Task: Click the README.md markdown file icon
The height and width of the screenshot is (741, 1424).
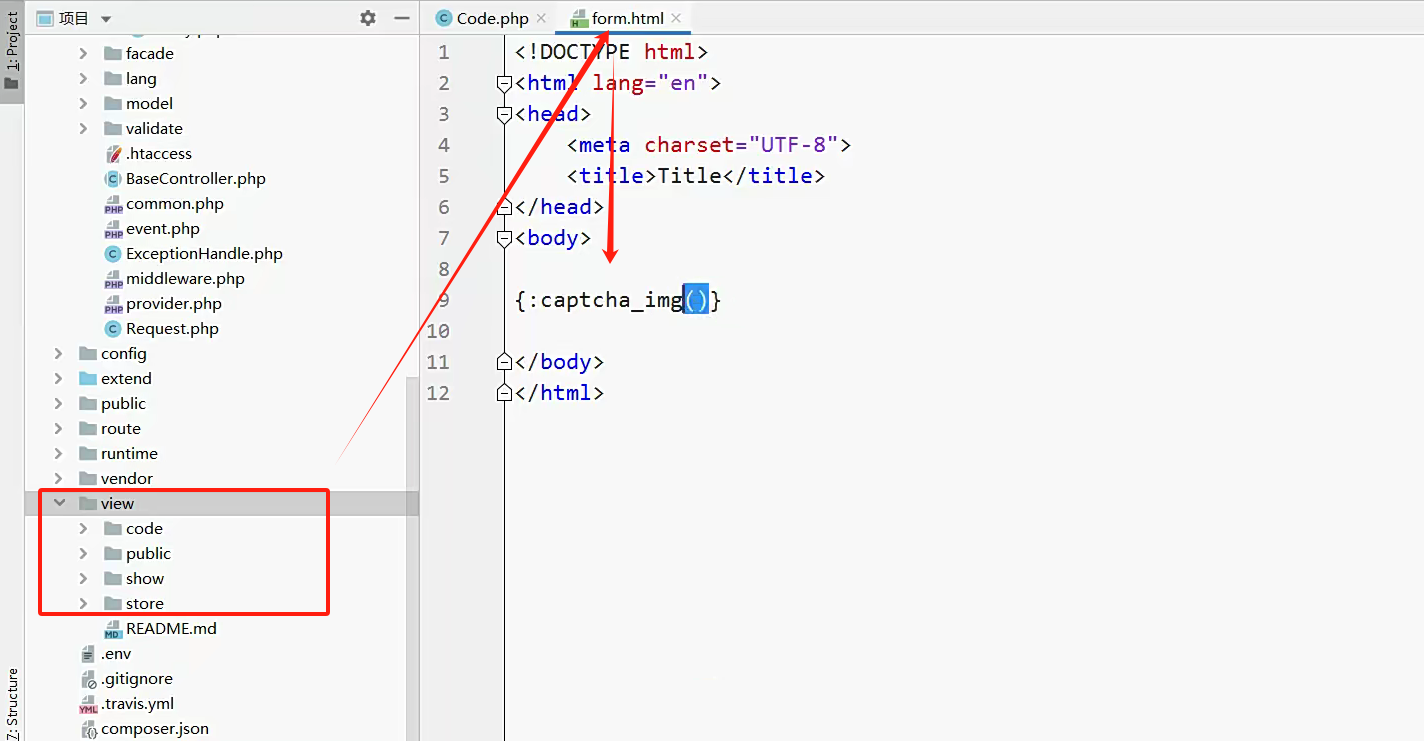Action: pyautogui.click(x=112, y=628)
